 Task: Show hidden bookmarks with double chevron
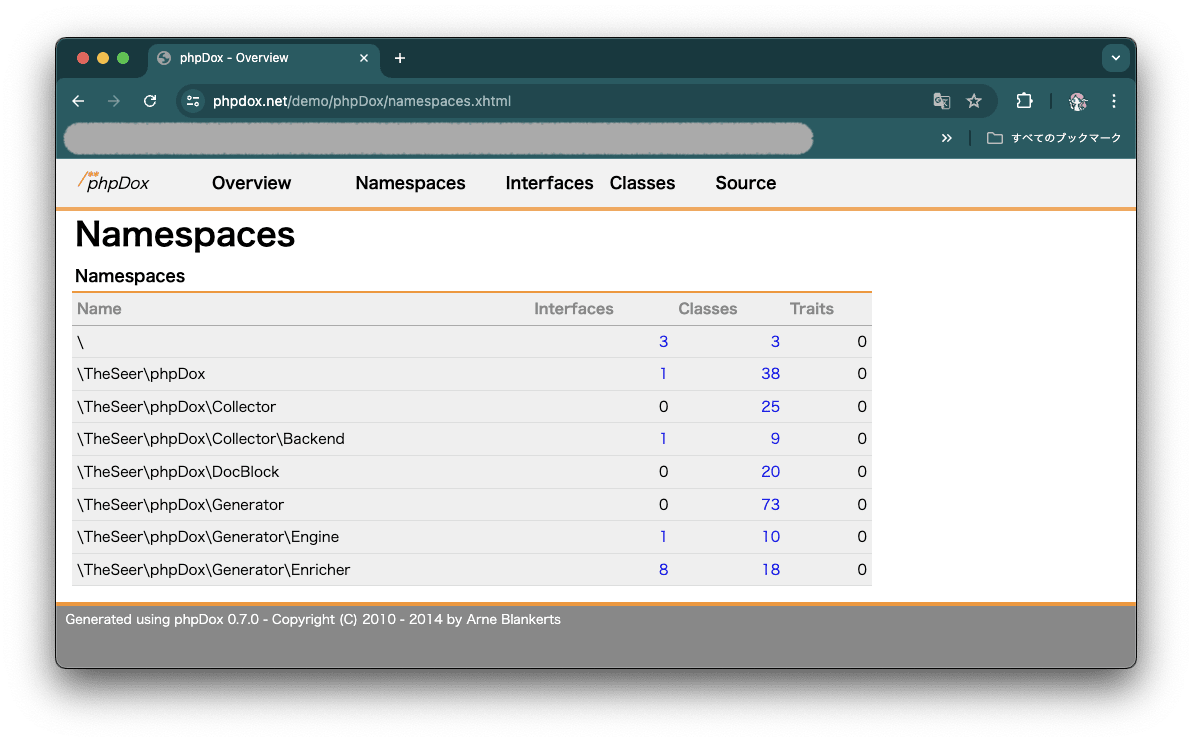pos(946,138)
